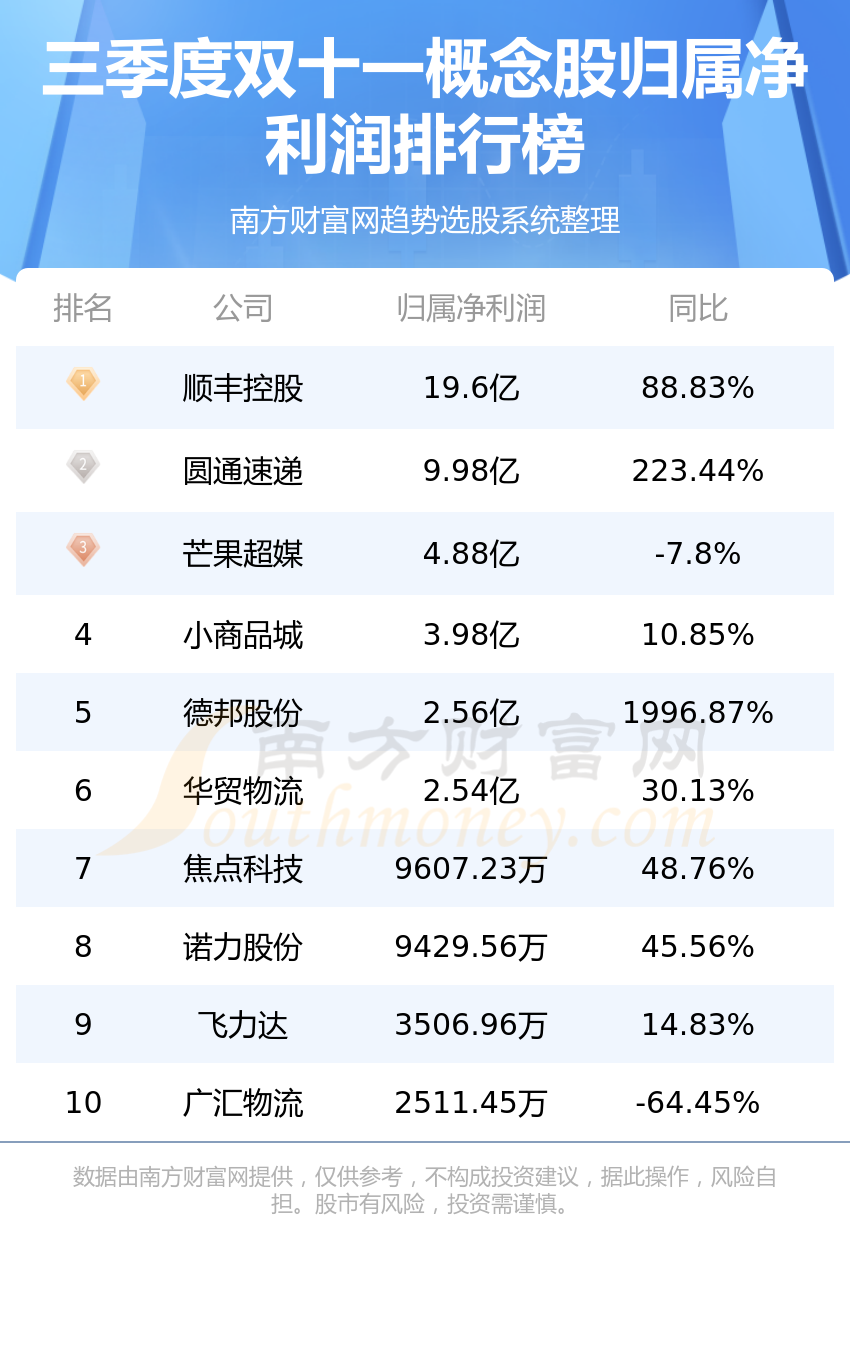Viewport: 850px width, 1350px height.
Task: Click the subtitle 南方财富网趋势选股系统整理
Action: pyautogui.click(x=425, y=220)
